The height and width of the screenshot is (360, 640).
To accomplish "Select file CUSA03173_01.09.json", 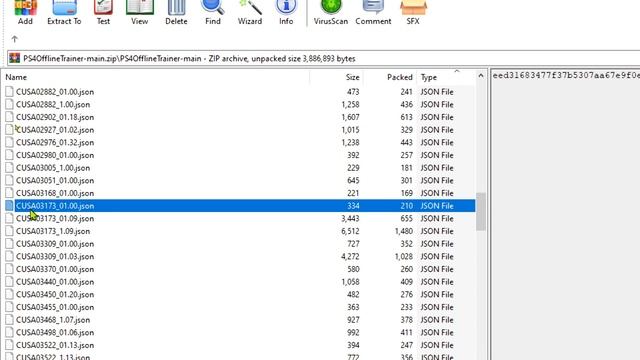I will coord(55,218).
